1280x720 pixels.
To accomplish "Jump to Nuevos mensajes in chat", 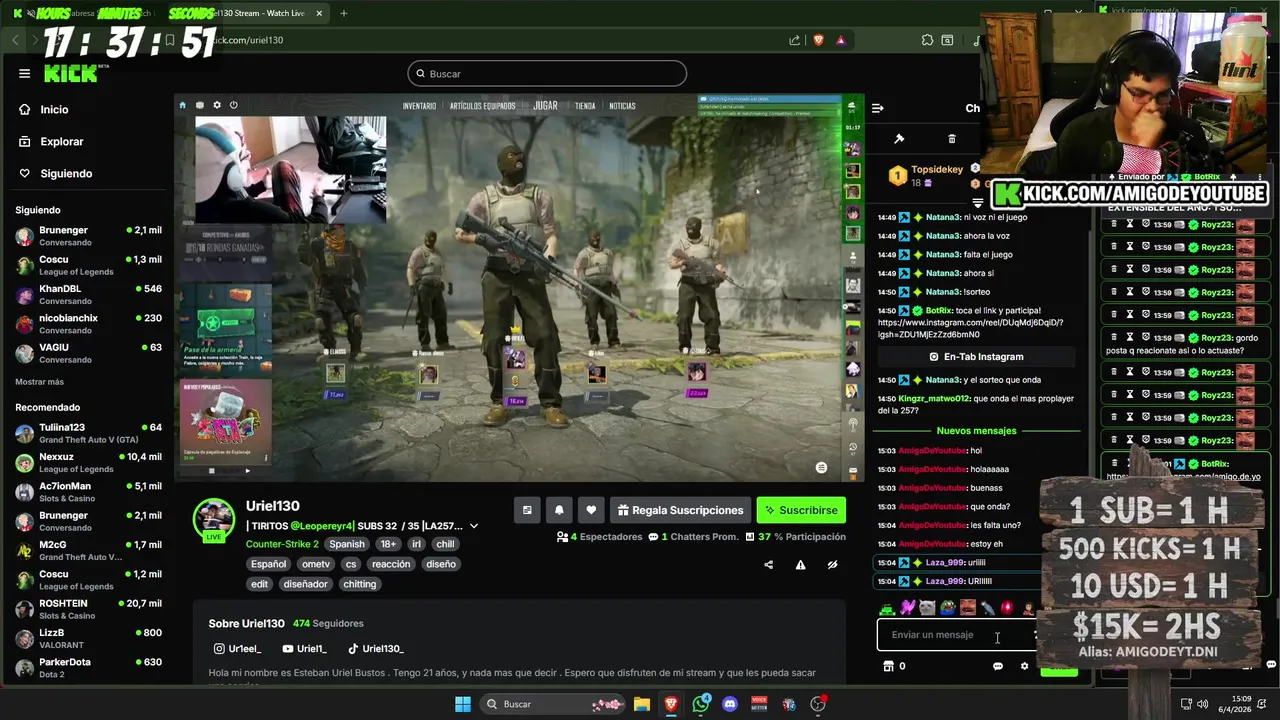I will click(976, 431).
